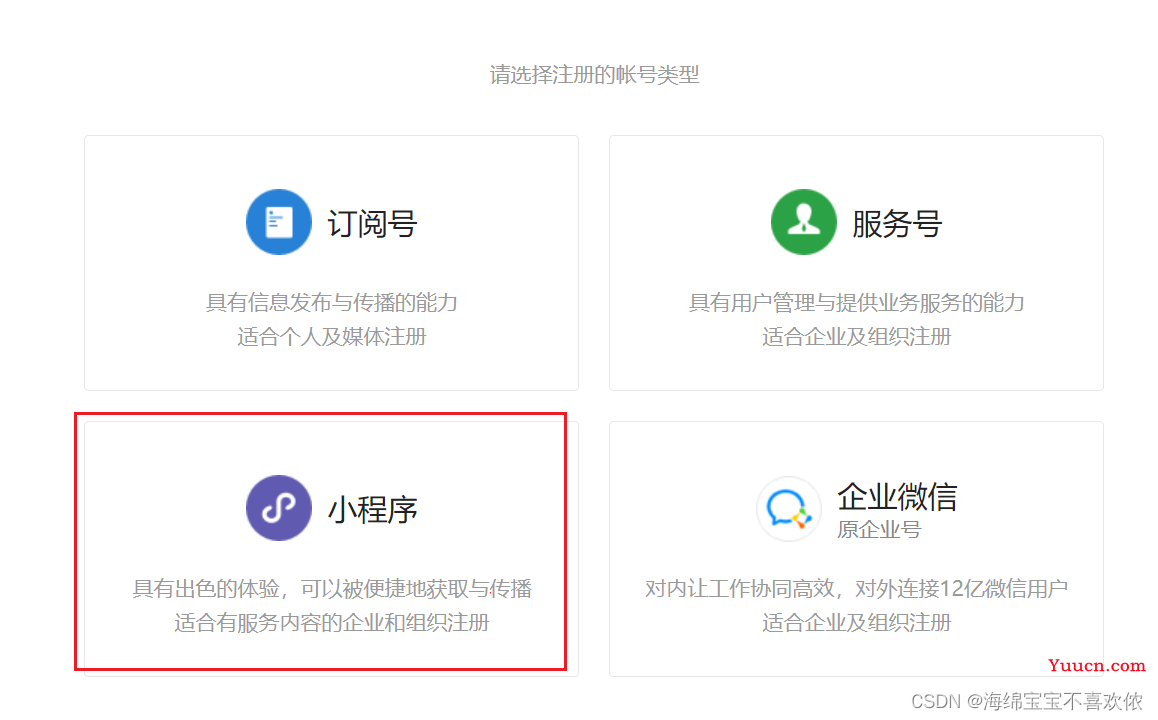The image size is (1158, 720).
Task: Click the 原企业号 subtitle
Action: click(x=879, y=529)
